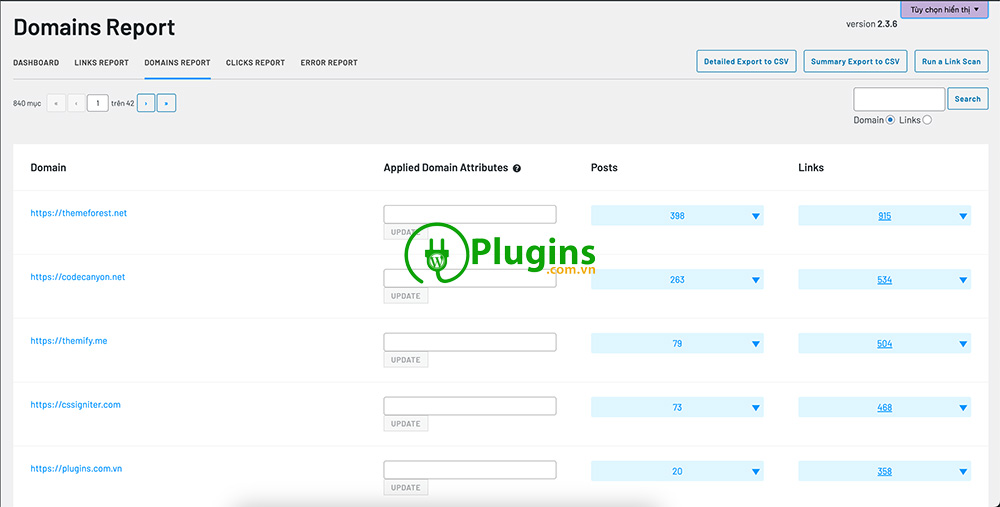The width and height of the screenshot is (1000, 507).
Task: Focus the attributes field for plugins.com.vn
Action: [470, 470]
